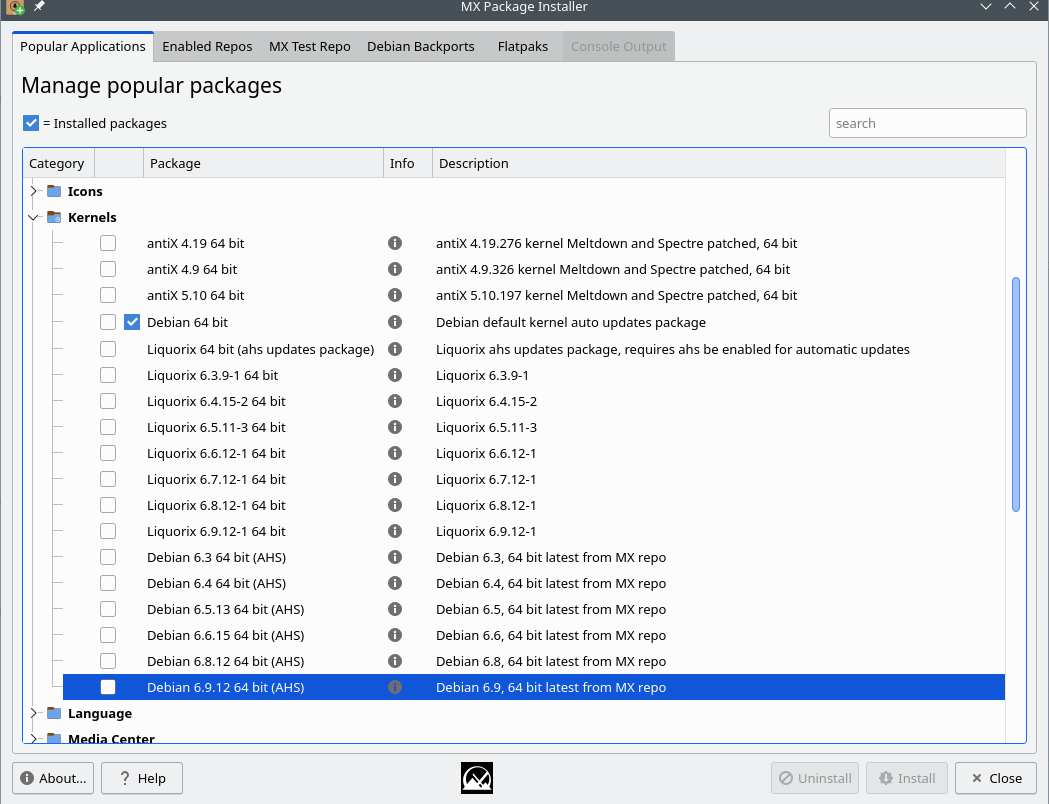Click the pin window icon in title bar

pyautogui.click(x=39, y=6)
